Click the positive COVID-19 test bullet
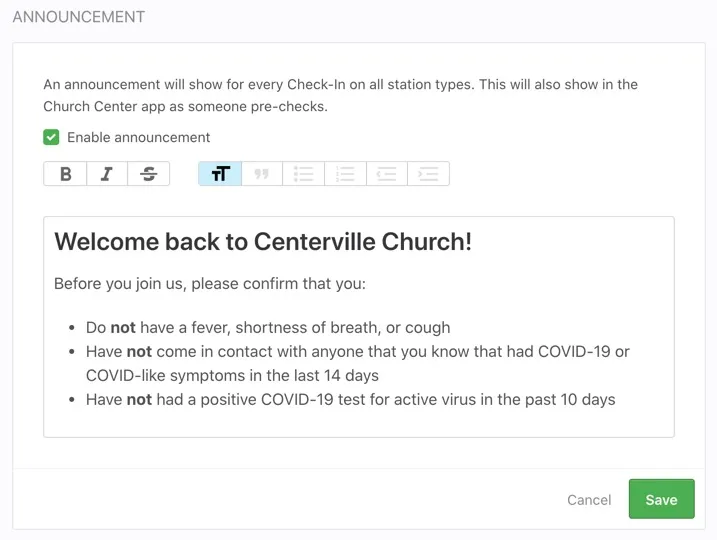 (x=350, y=399)
